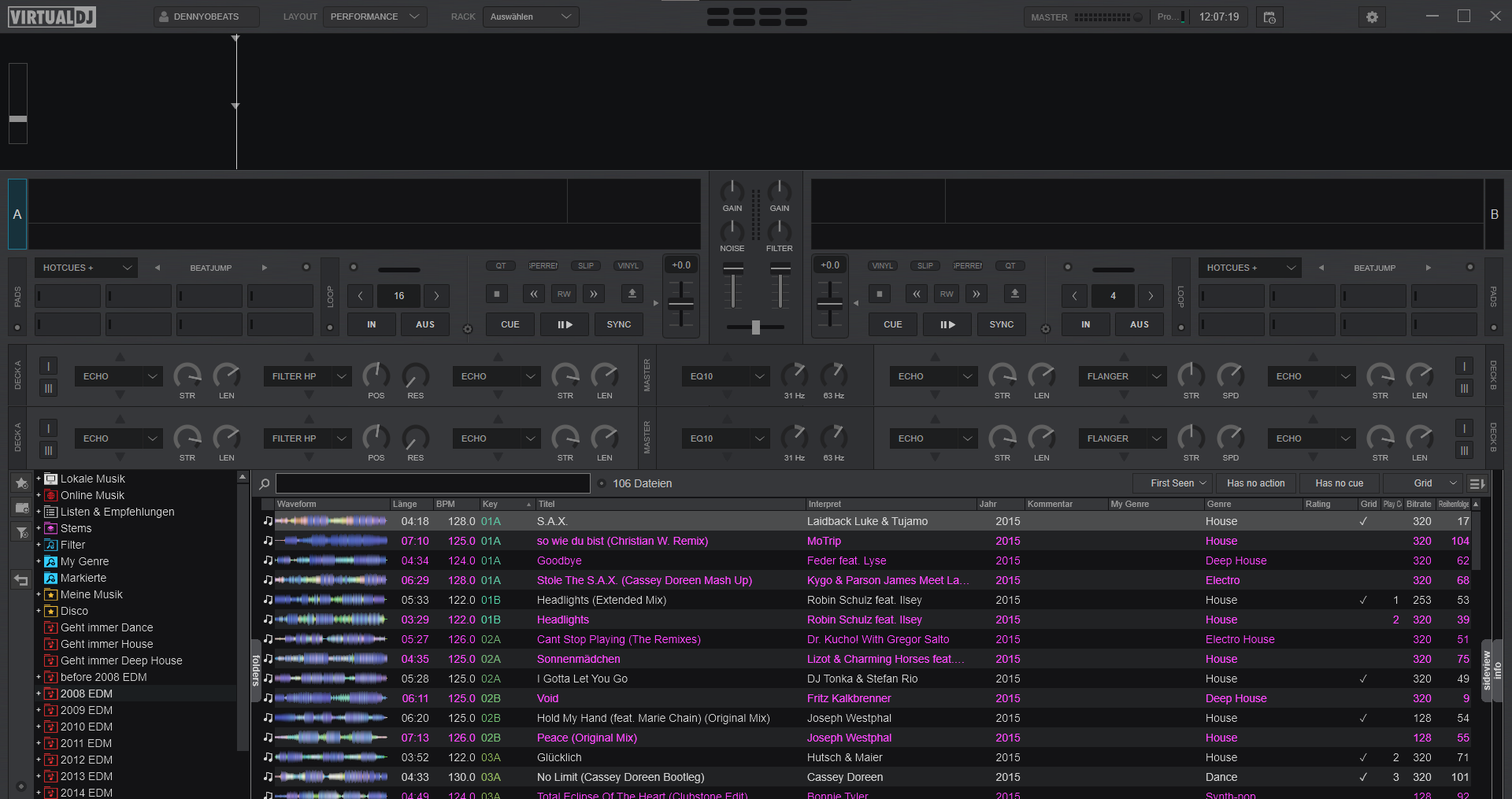The height and width of the screenshot is (799, 1512).
Task: Click the back arrow sidebar icon
Action: [x=21, y=580]
